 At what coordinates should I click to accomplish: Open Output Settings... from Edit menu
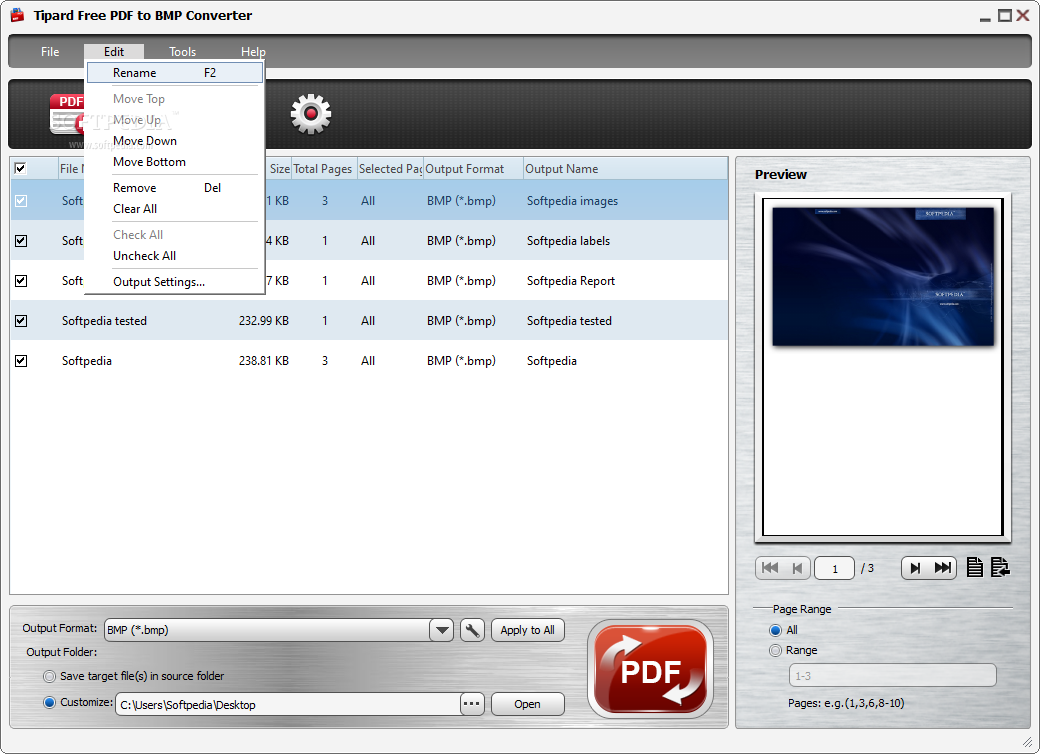pos(175,282)
